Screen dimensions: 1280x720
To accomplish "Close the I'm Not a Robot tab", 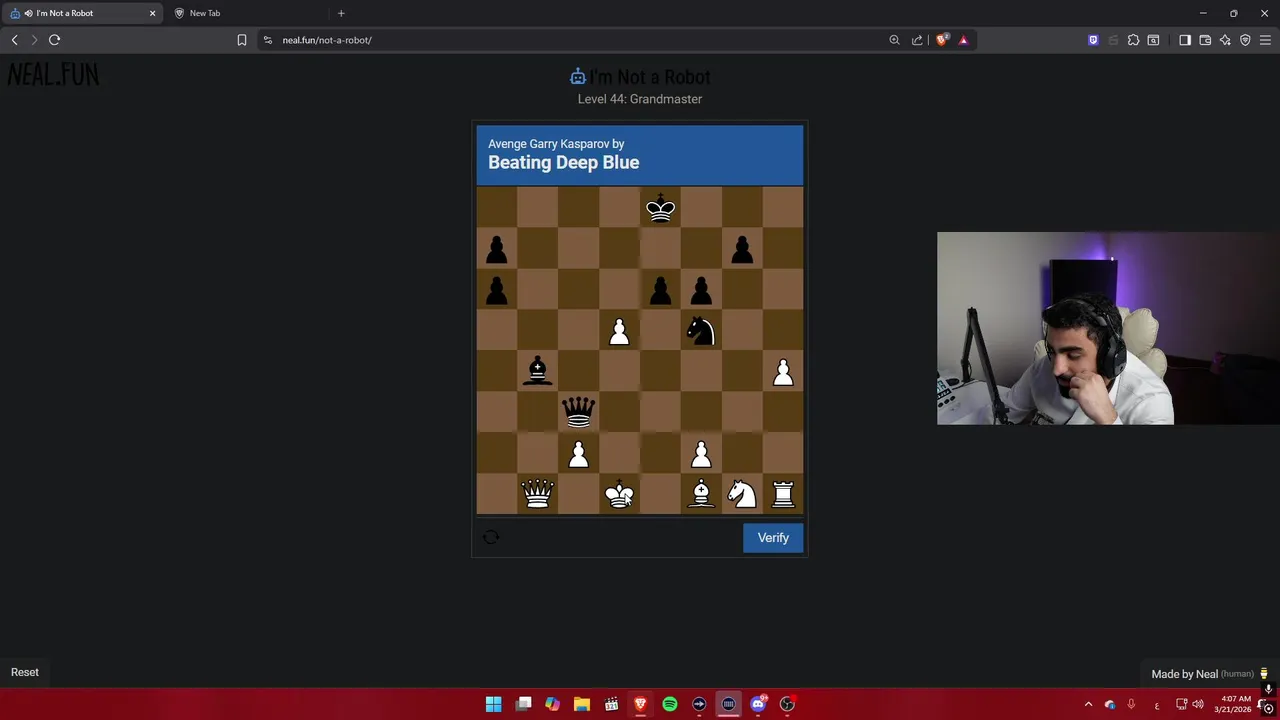I will [x=153, y=13].
